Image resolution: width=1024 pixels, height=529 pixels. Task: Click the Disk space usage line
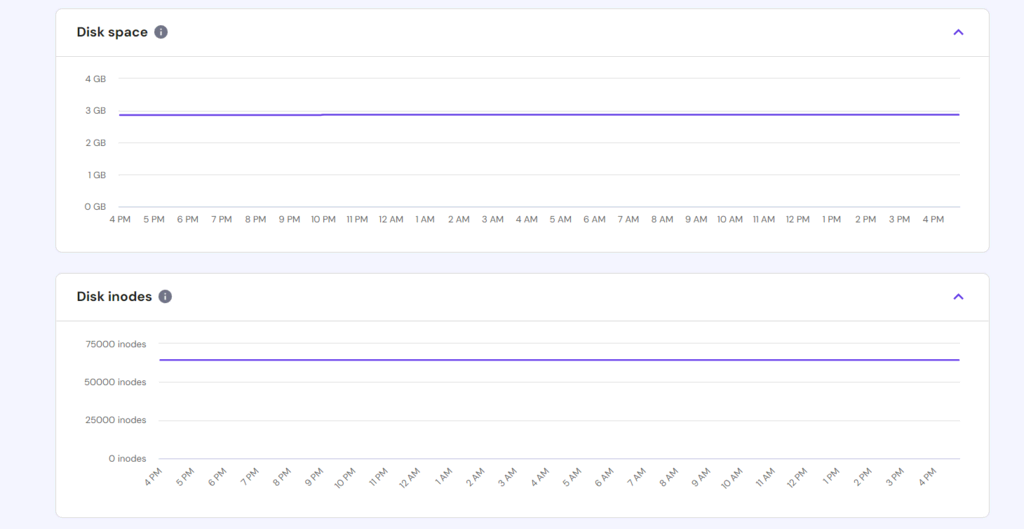539,114
